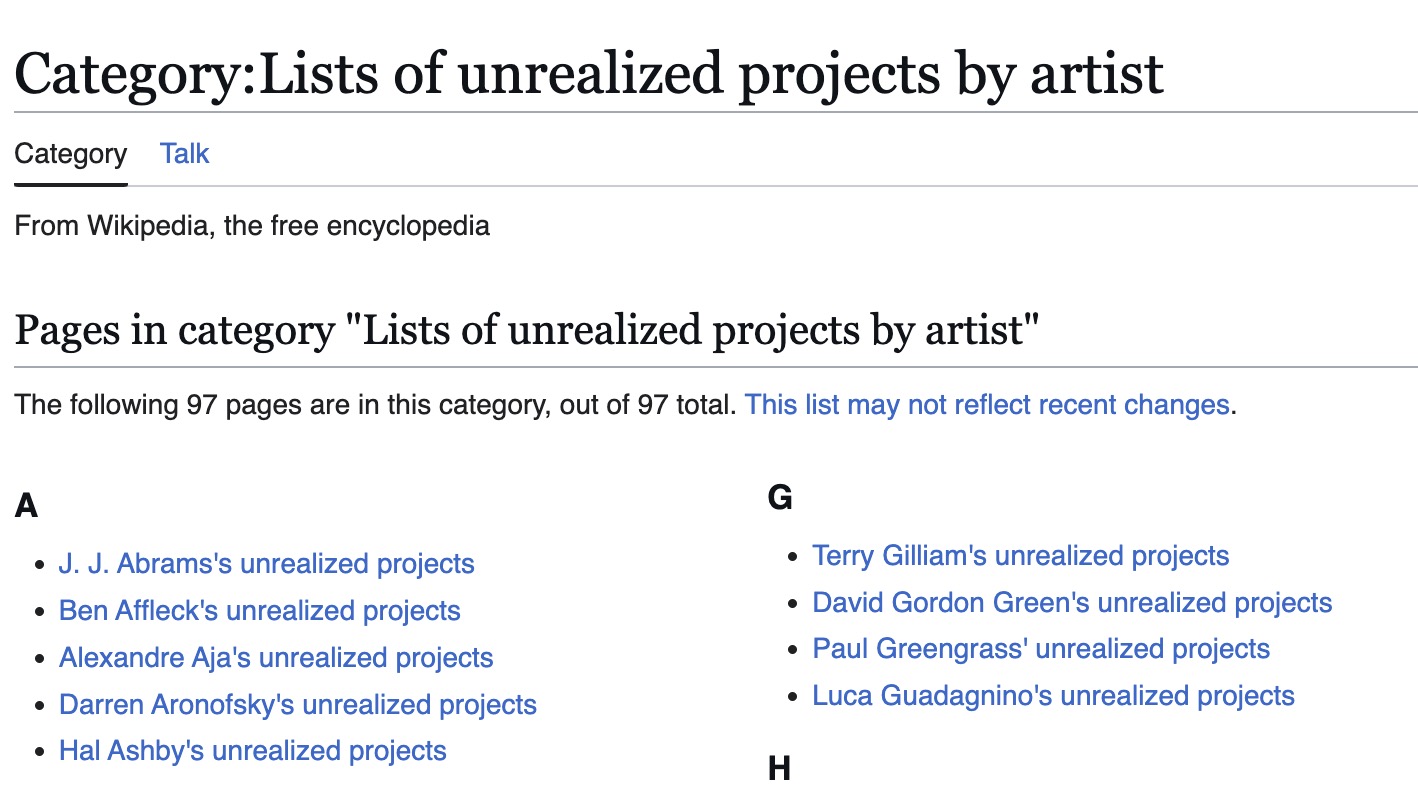1418x804 pixels.
Task: Open Darren Aronofsky's unrealized projects page
Action: (x=298, y=704)
